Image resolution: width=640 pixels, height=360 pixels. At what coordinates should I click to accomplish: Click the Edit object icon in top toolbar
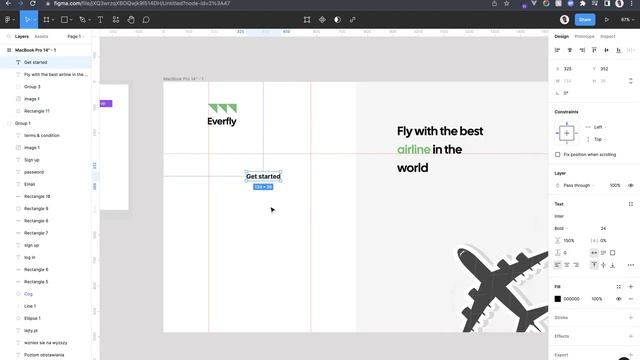(x=307, y=20)
